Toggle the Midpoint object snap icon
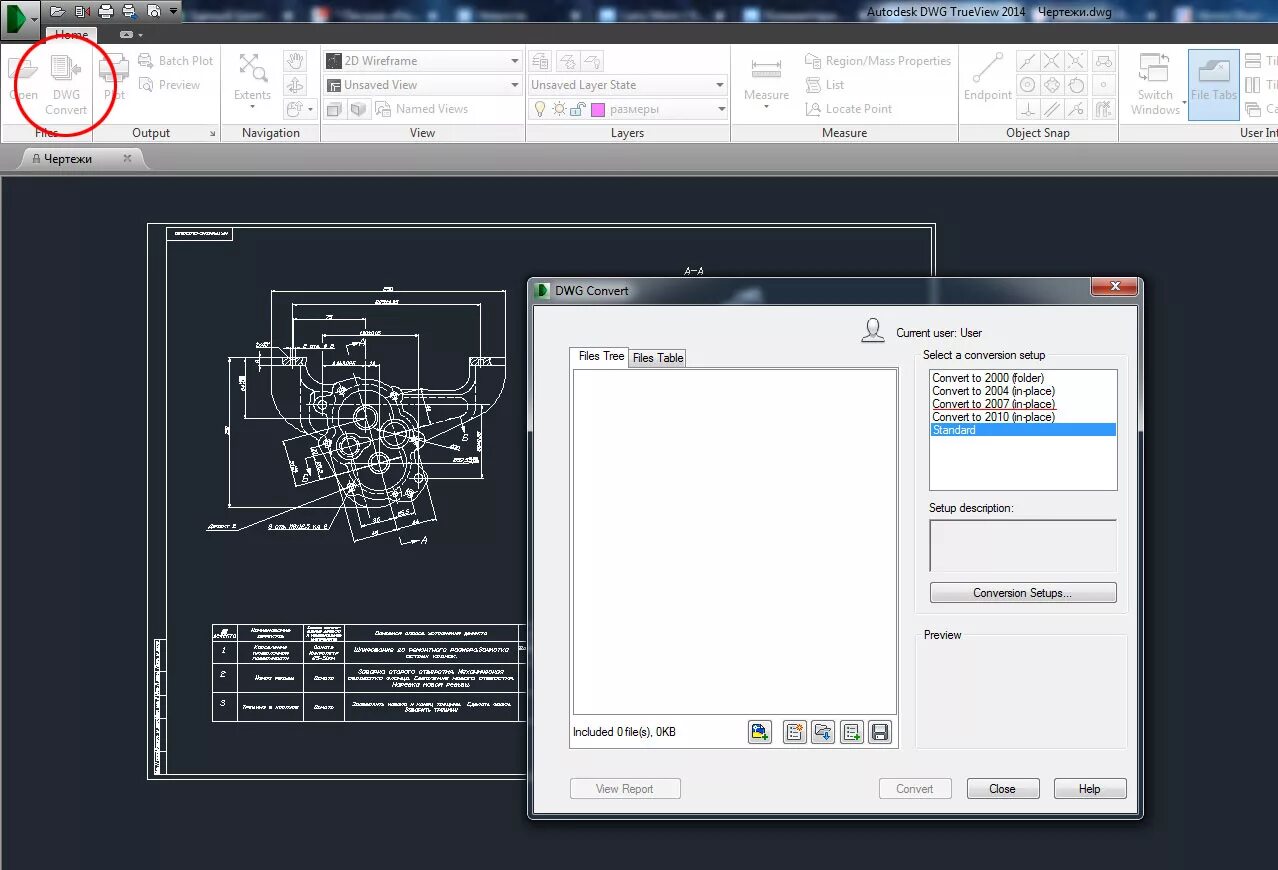Screen dimensions: 1278x870 click(1027, 61)
